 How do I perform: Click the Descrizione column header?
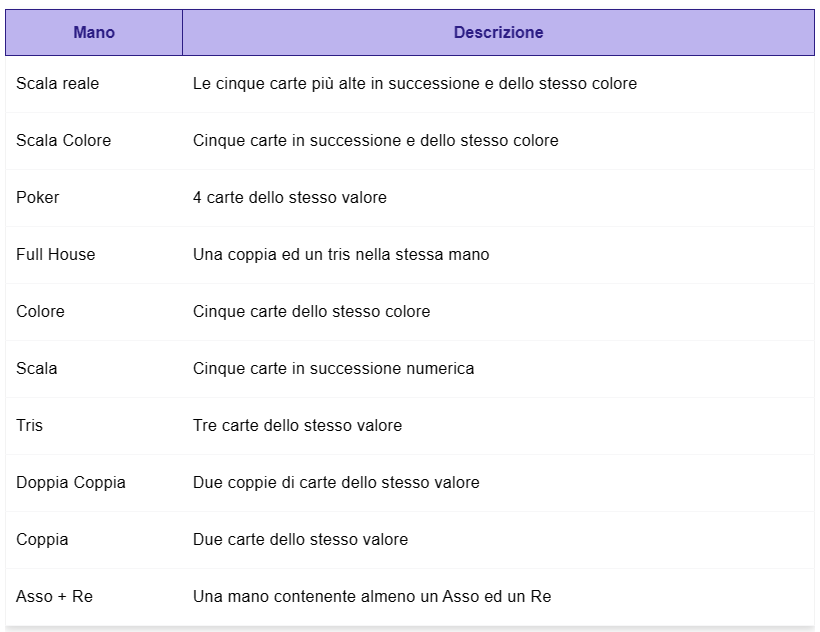click(x=498, y=32)
